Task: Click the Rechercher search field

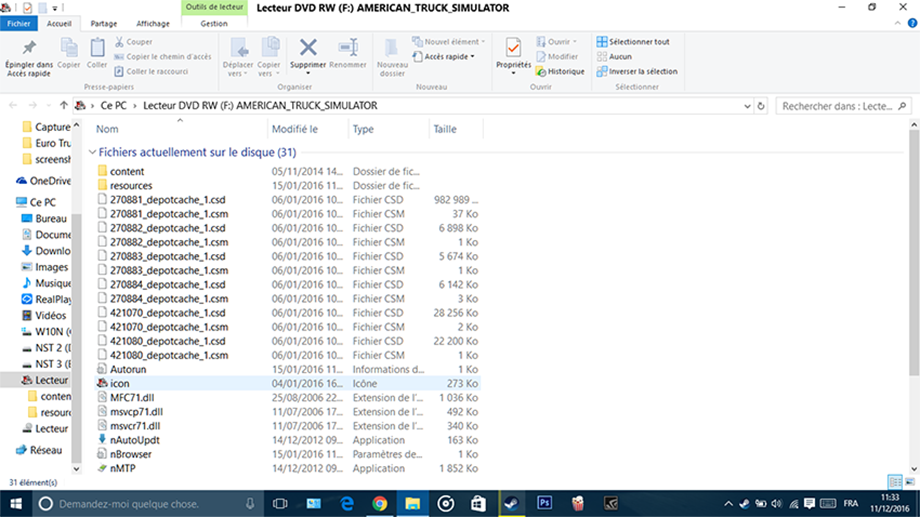Action: pos(844,106)
